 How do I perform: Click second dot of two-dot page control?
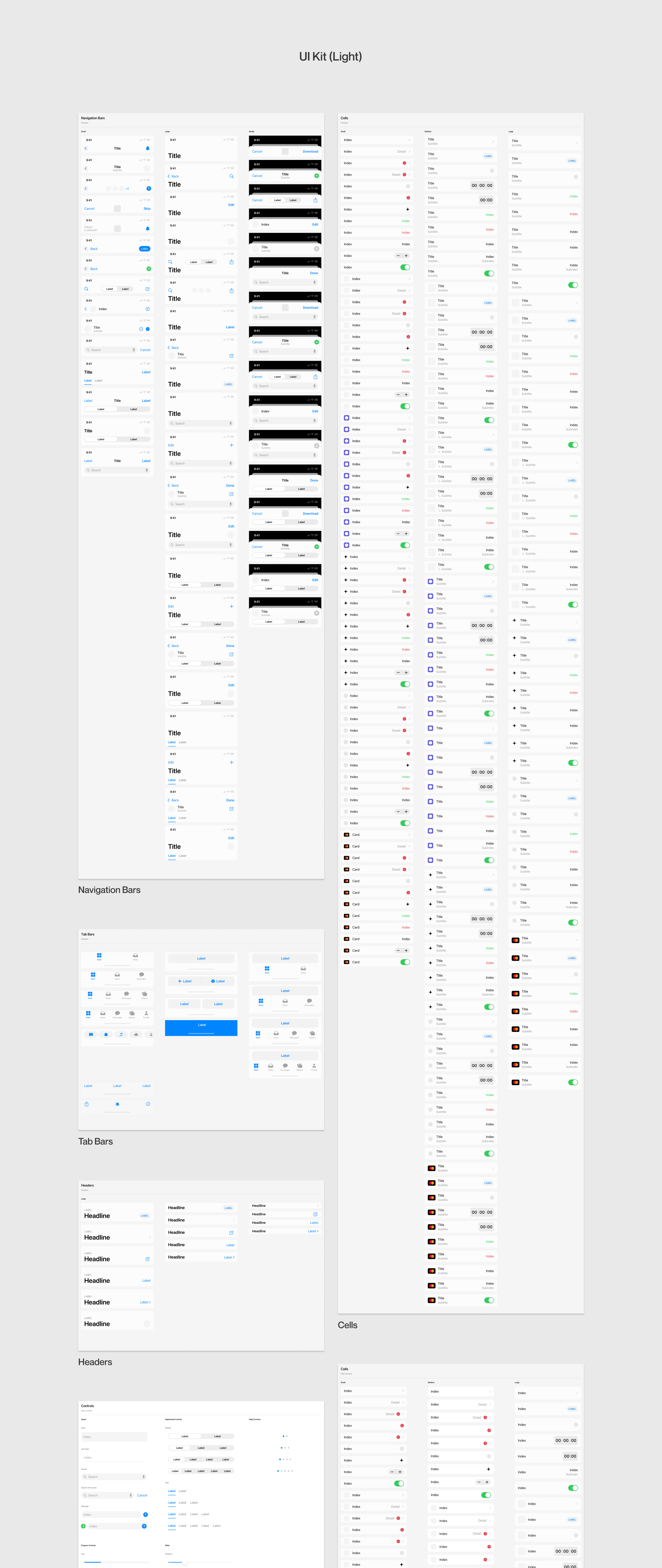click(x=286, y=1437)
